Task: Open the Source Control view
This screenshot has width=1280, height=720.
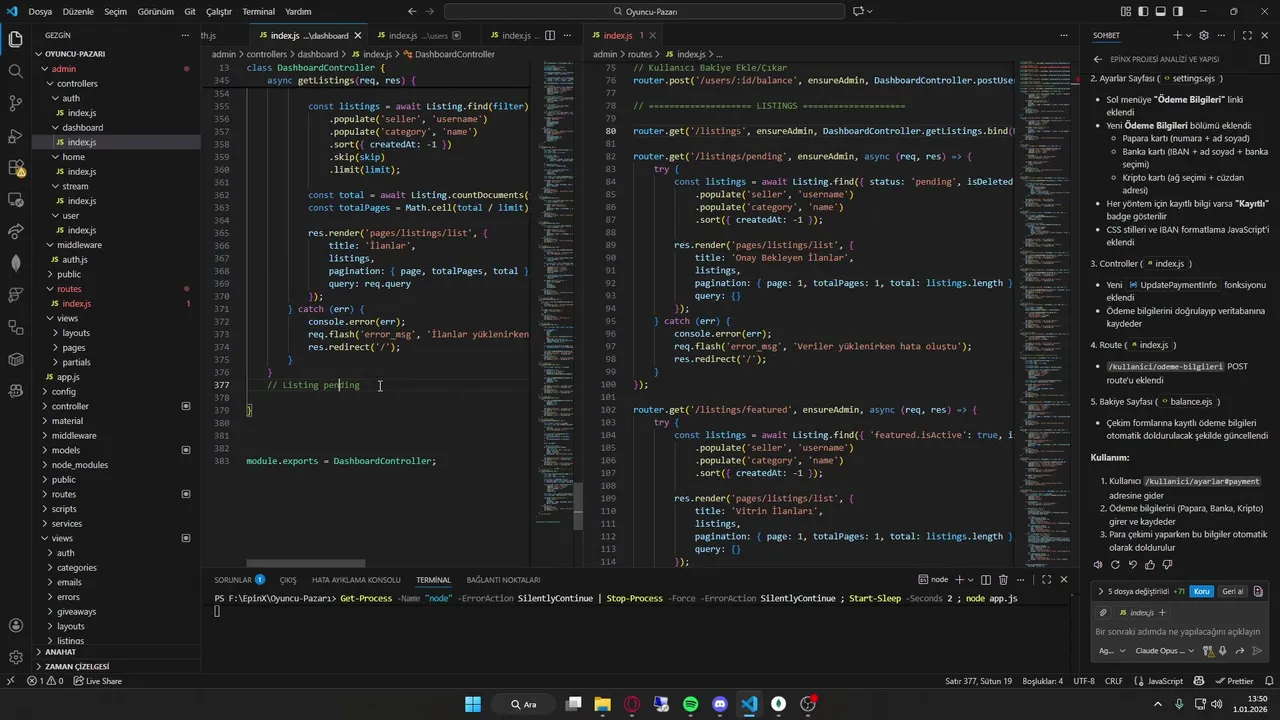Action: pyautogui.click(x=15, y=103)
